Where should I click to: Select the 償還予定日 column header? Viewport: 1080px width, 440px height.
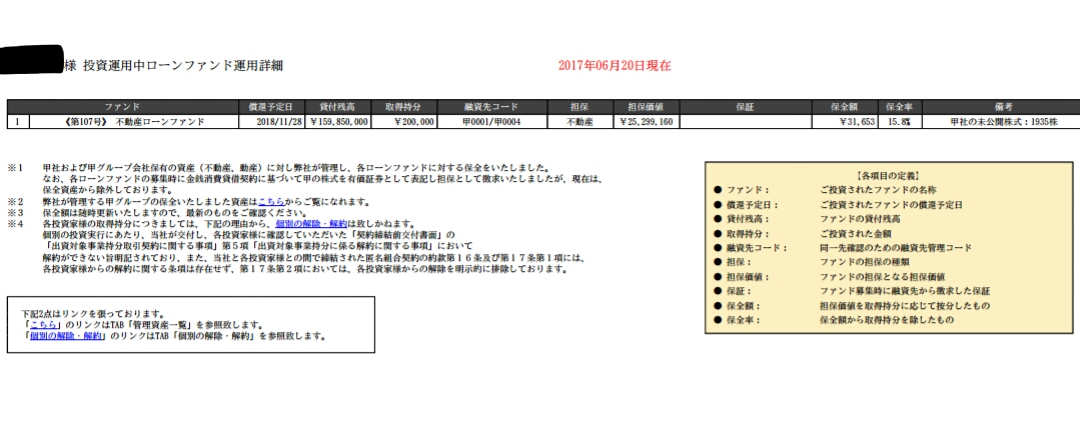(x=270, y=106)
